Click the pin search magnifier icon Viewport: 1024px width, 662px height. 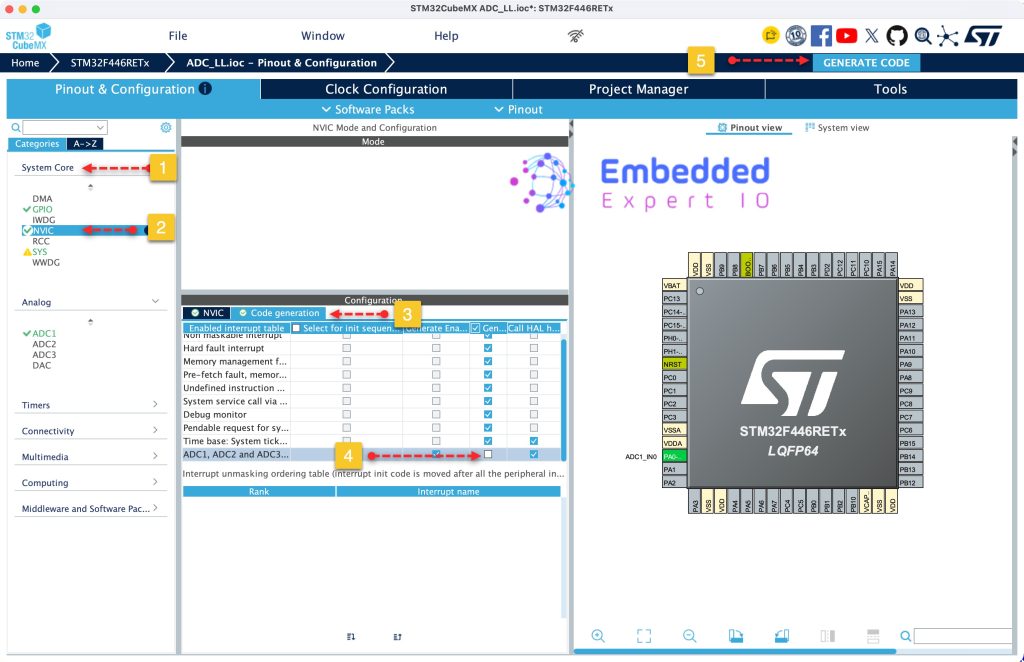(905, 636)
